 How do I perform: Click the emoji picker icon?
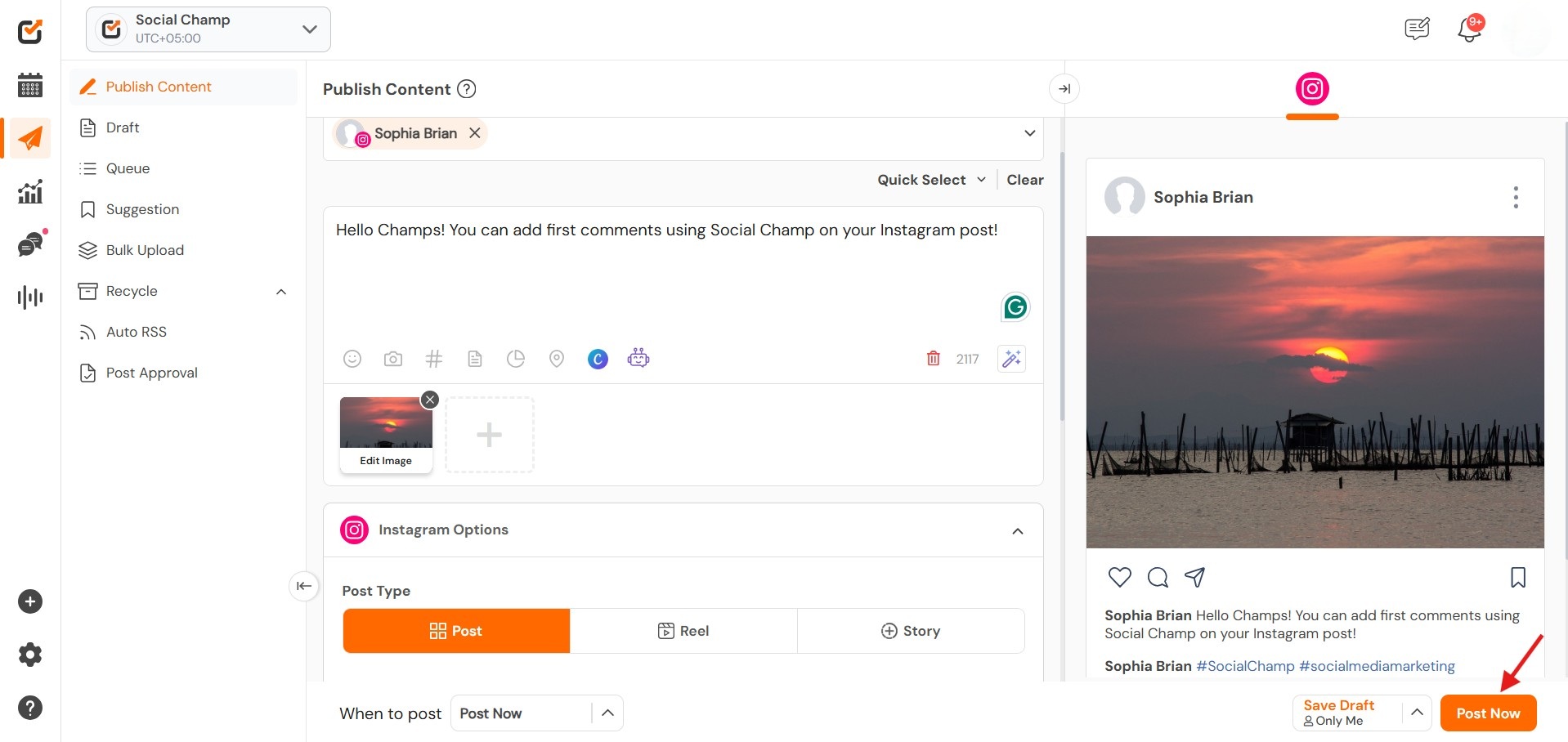pyautogui.click(x=352, y=359)
